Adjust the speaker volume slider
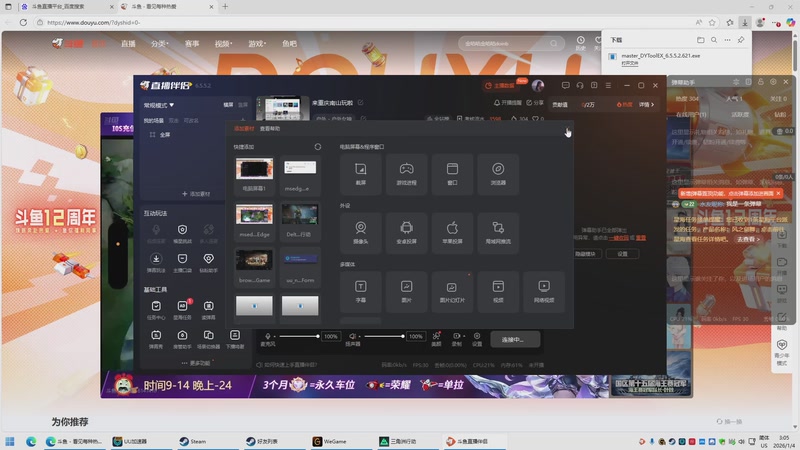This screenshot has width=800, height=450. click(x=384, y=336)
